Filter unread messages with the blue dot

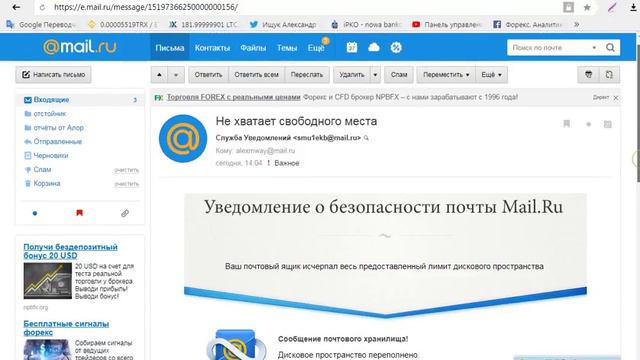coord(35,213)
